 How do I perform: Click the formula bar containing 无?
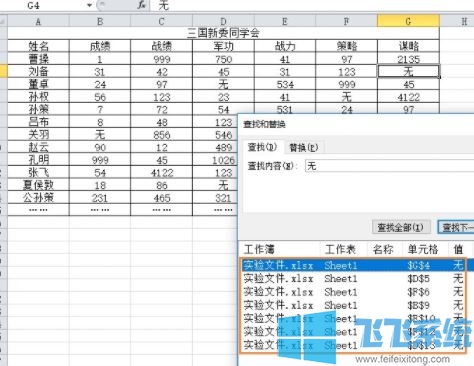[x=312, y=5]
